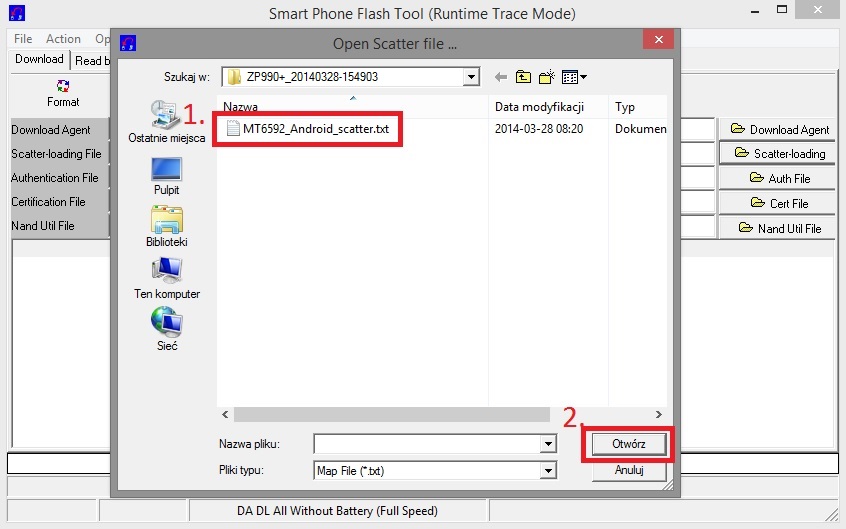846x529 pixels.
Task: Open Ostatnie miejsca in the sidebar
Action: click(167, 122)
